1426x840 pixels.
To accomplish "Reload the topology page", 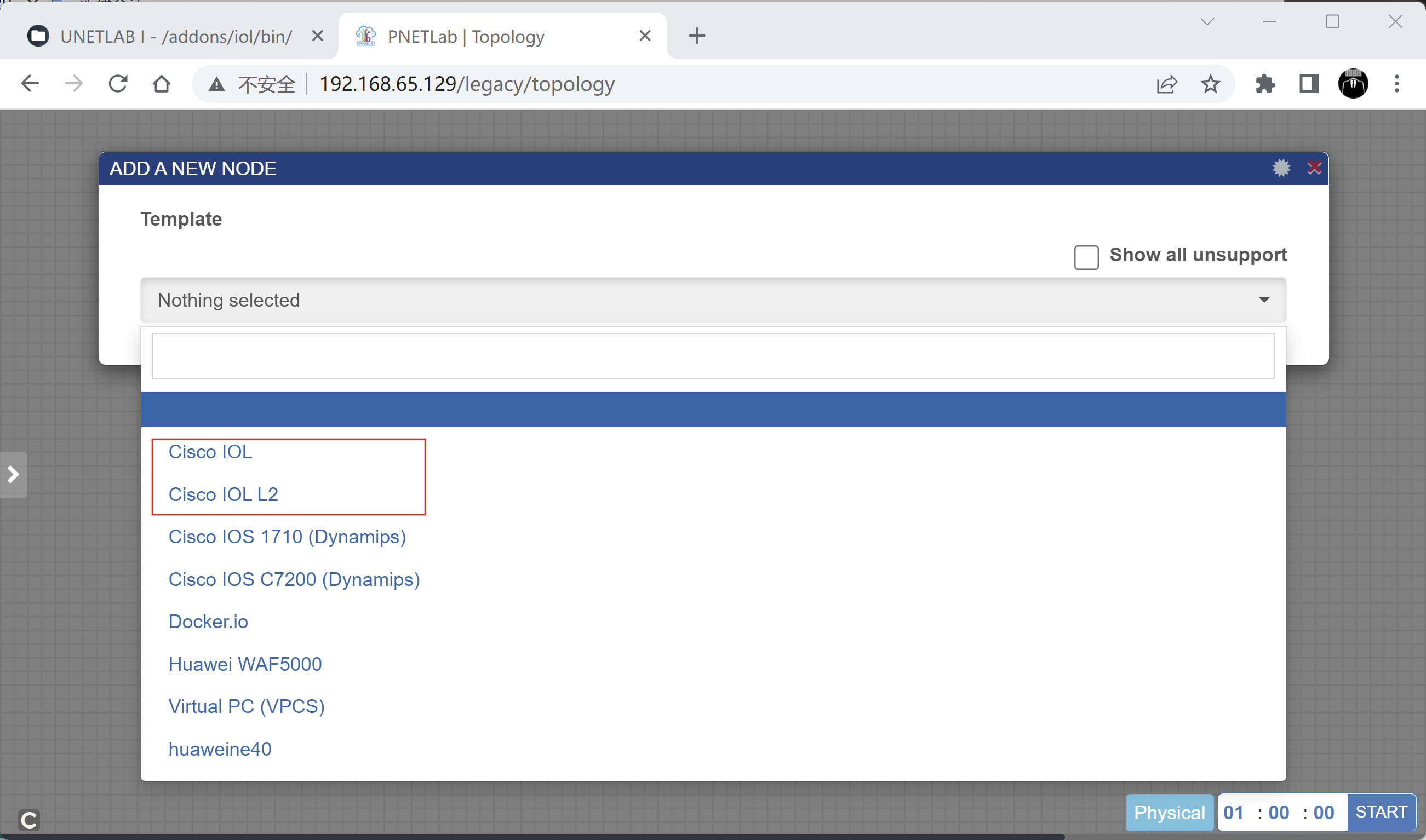I will pyautogui.click(x=118, y=84).
